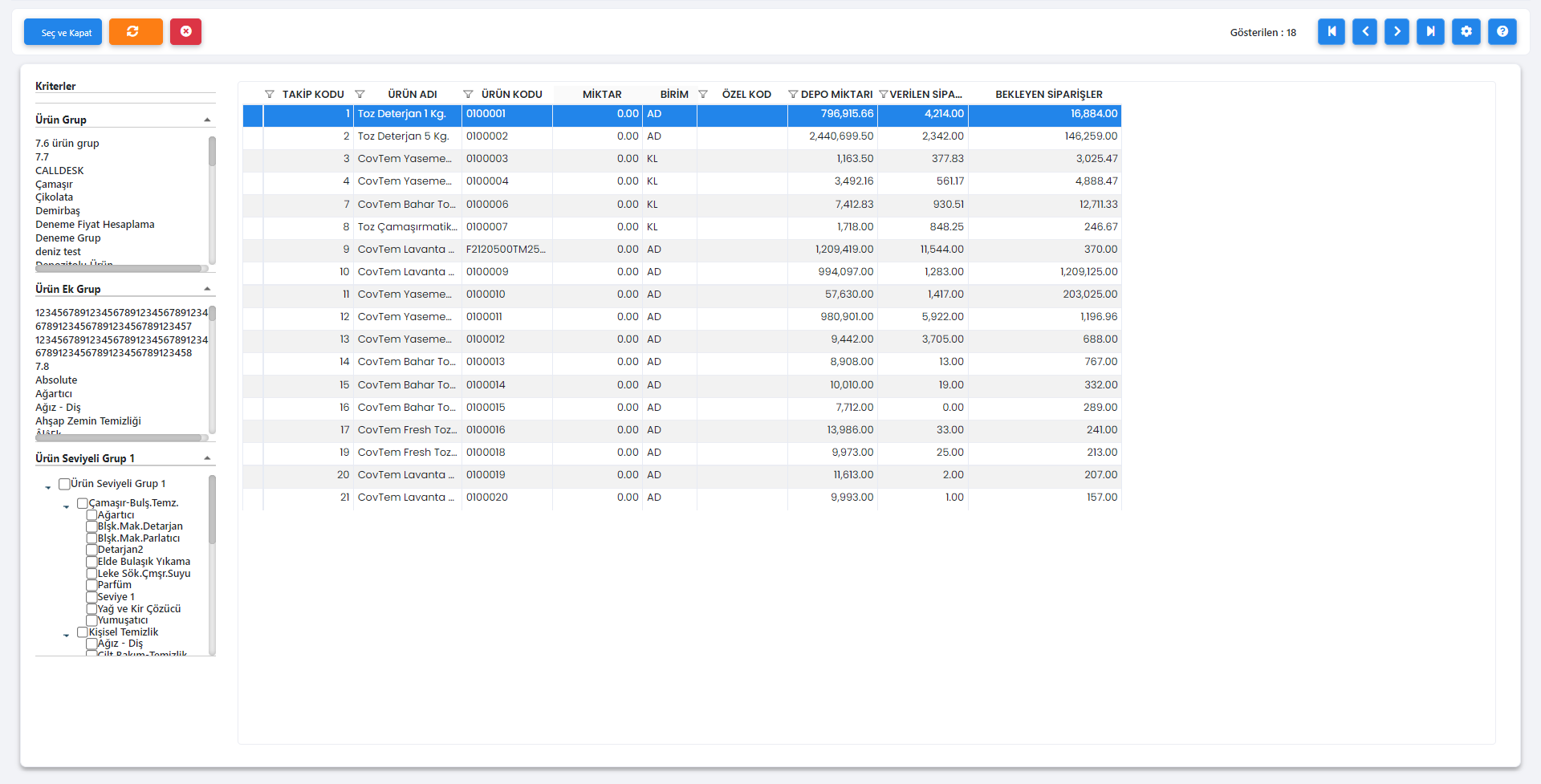Open the help question mark button
The height and width of the screenshot is (784, 1541).
coord(1502,32)
